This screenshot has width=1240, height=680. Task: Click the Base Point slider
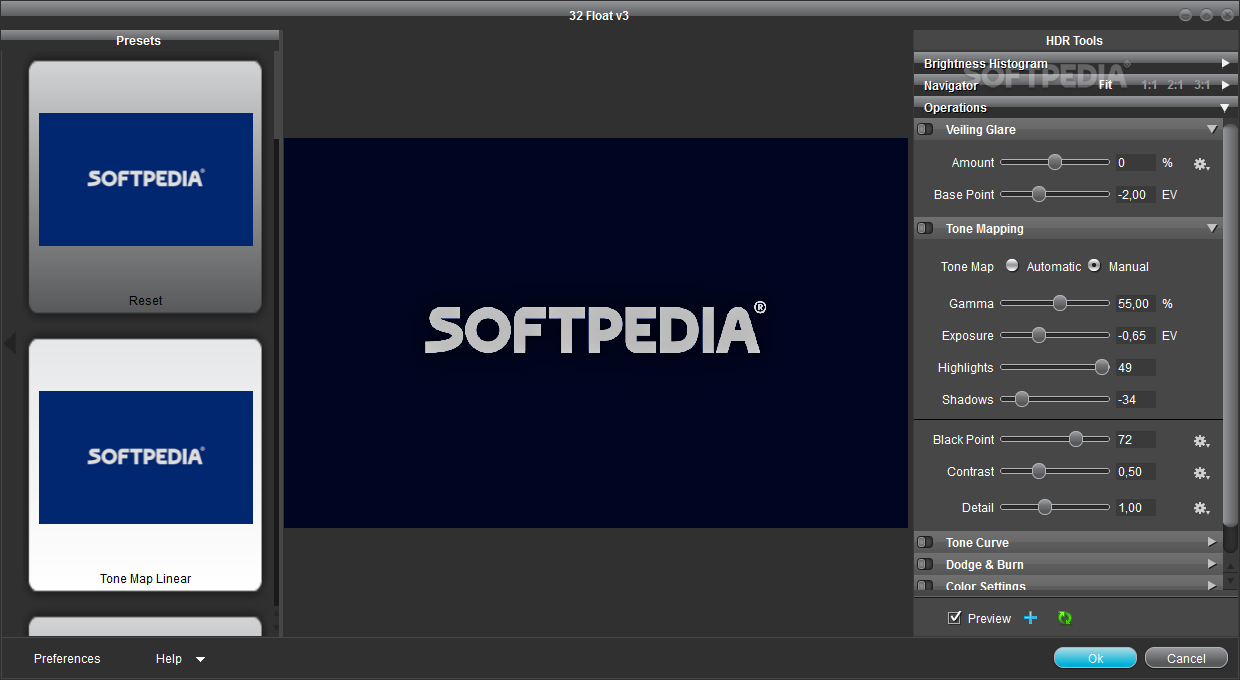[1055, 194]
